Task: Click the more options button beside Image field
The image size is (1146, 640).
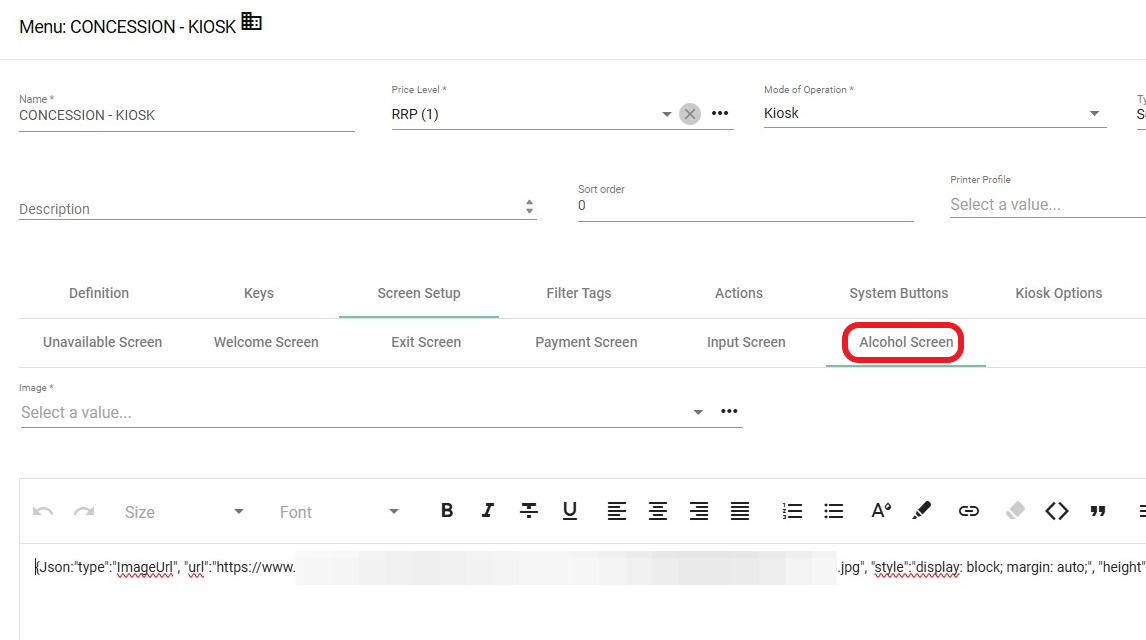Action: [729, 411]
